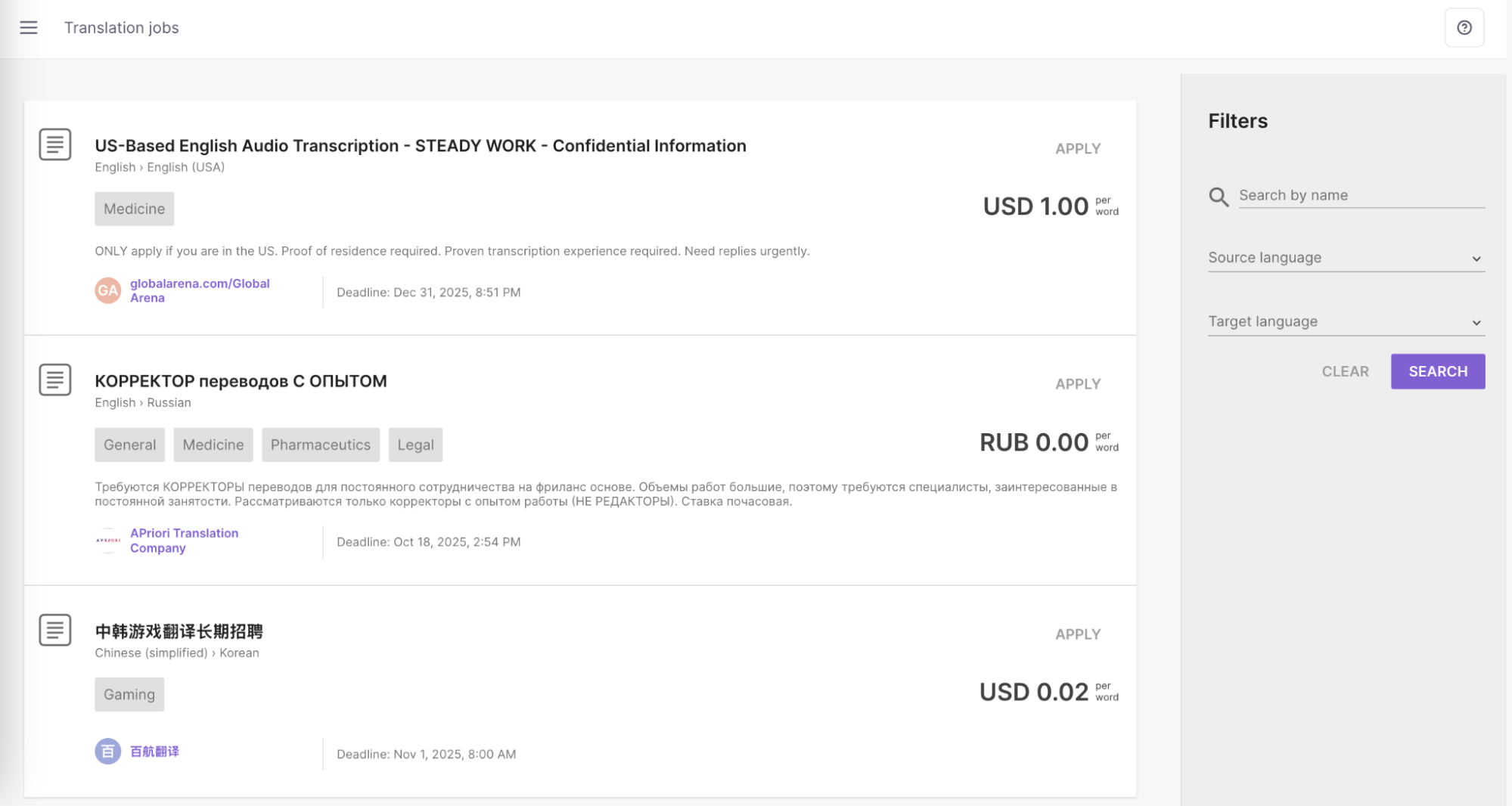Apply to the Chinese to Korean gaming job

pyautogui.click(x=1078, y=634)
